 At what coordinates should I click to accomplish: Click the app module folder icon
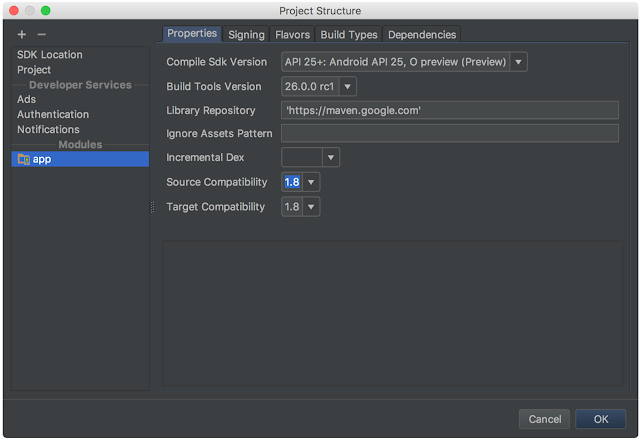(24, 159)
